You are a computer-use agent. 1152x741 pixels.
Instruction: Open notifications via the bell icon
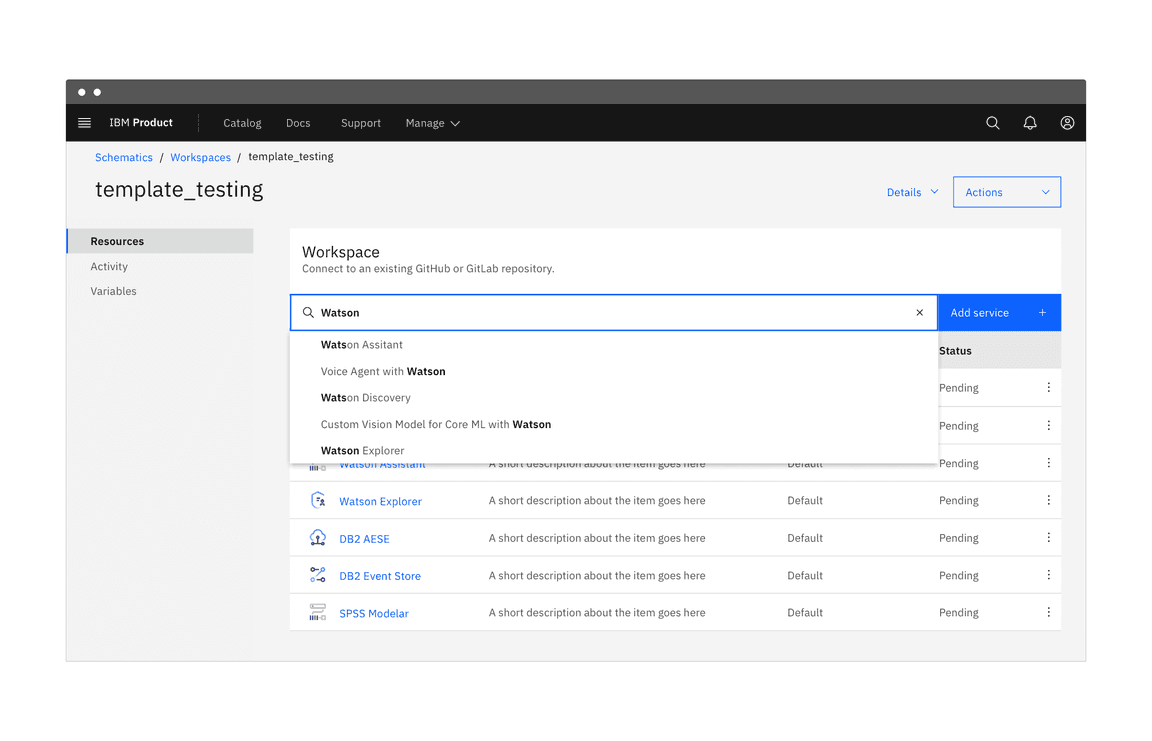click(1030, 122)
